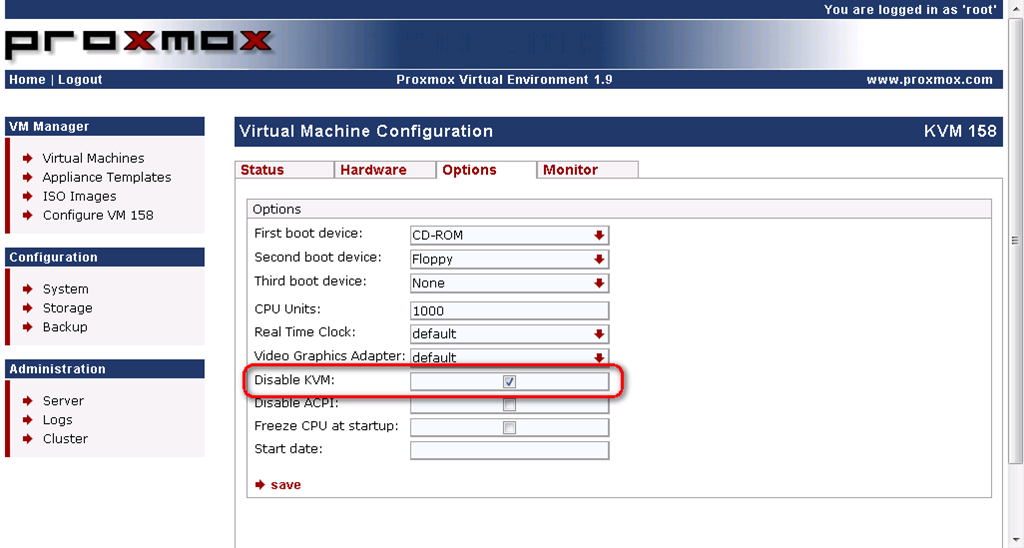
Task: Click the page scrollbar up arrow
Action: pos(1017,8)
